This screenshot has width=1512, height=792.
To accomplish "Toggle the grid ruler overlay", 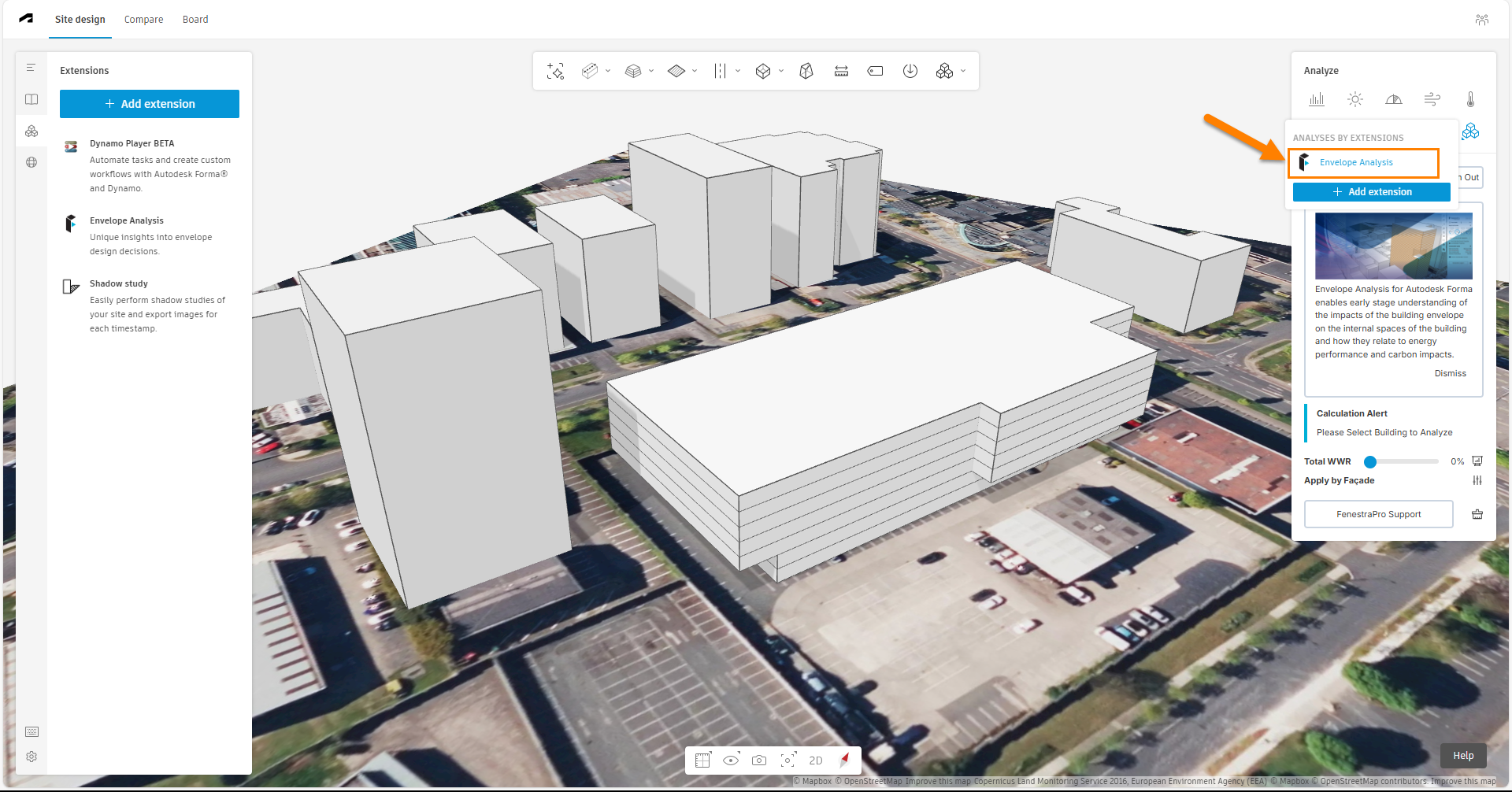I will tap(702, 761).
